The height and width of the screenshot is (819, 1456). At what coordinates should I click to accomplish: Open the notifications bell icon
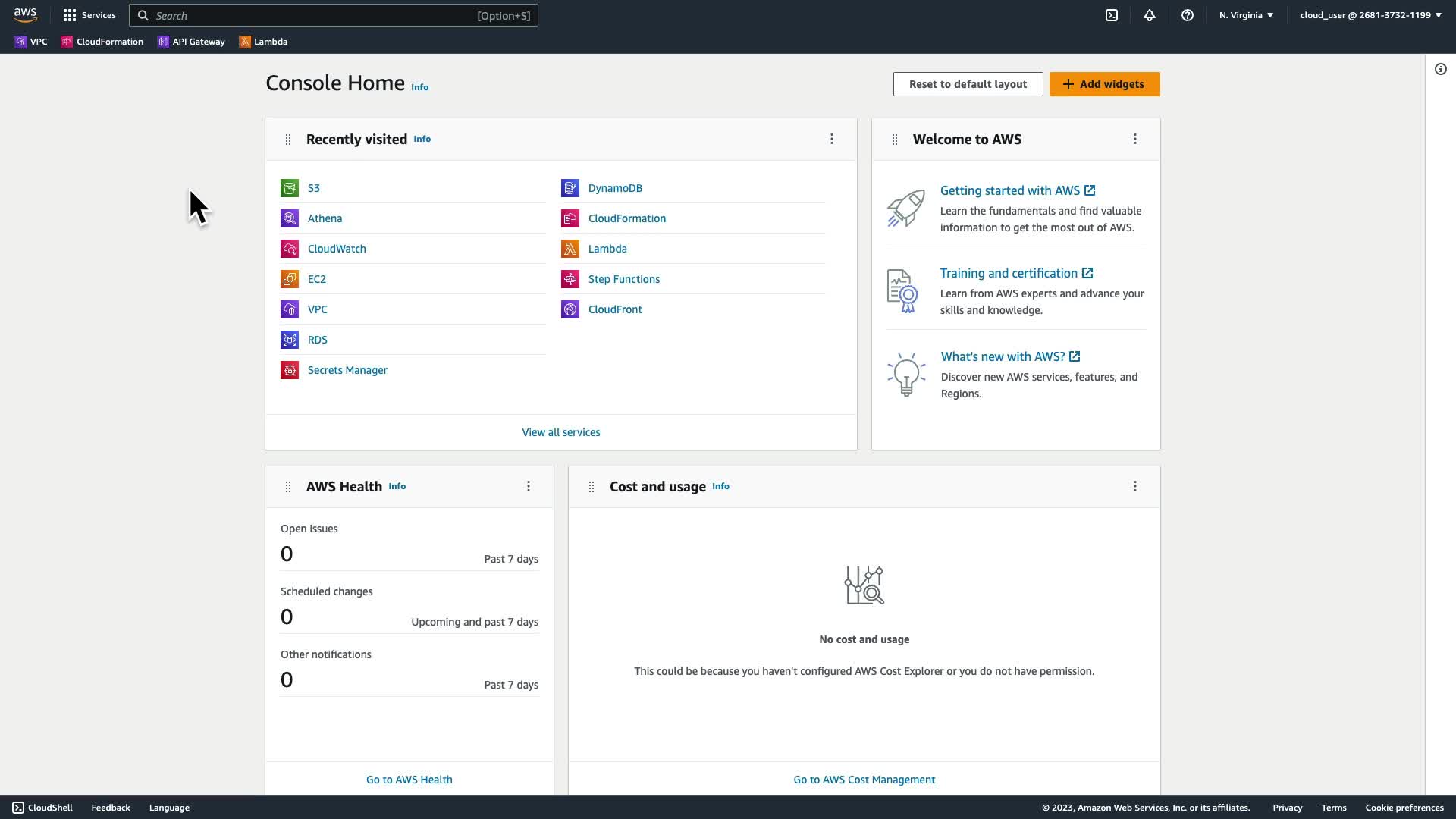tap(1150, 15)
